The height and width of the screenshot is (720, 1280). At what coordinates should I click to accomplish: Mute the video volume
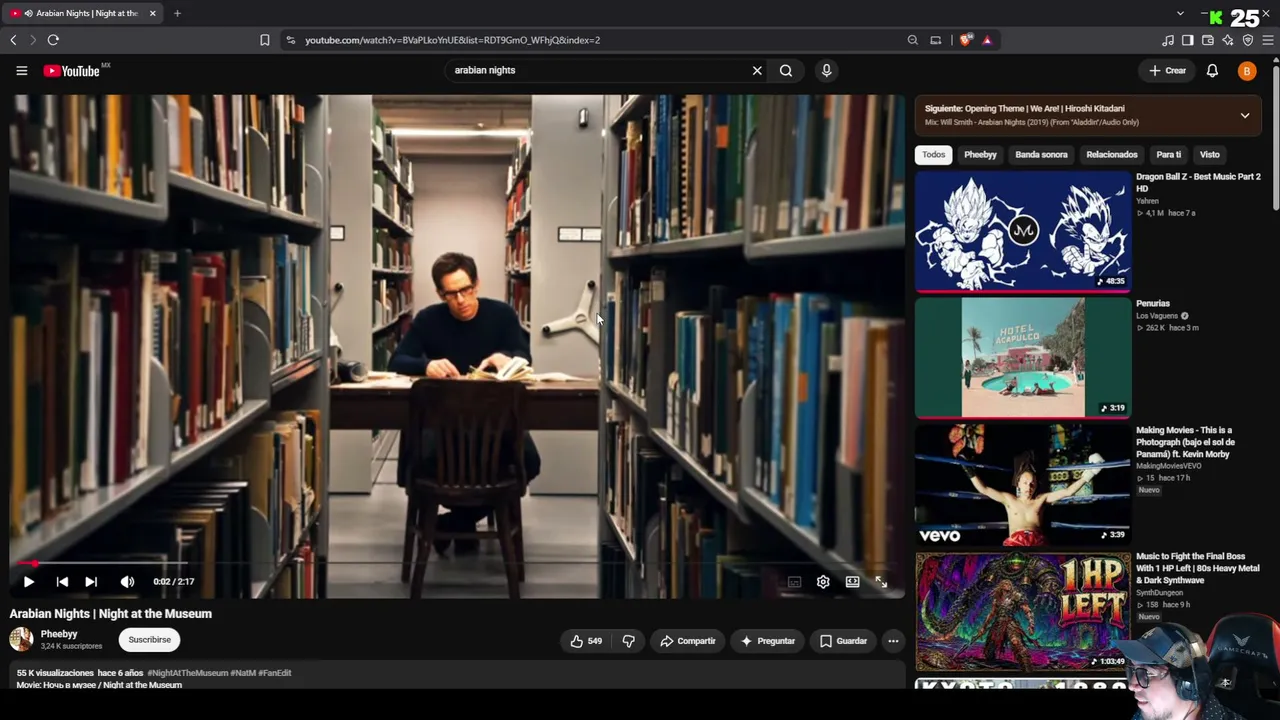coord(127,581)
